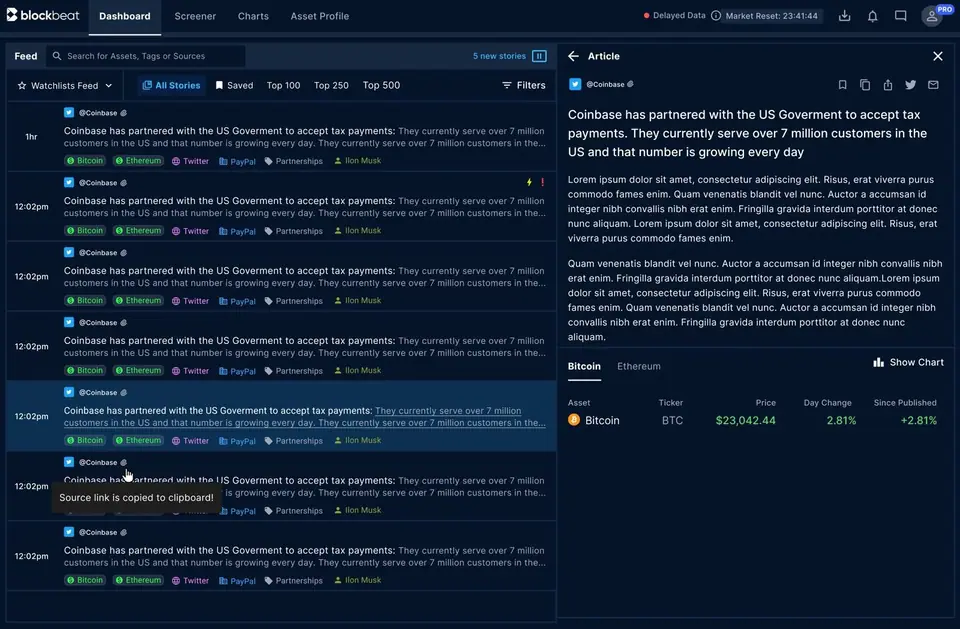Click the Bitcoin coin icon in asset table

574,420
